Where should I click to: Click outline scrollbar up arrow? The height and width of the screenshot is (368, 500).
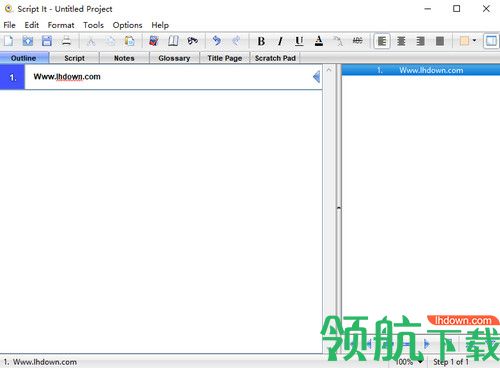(329, 70)
